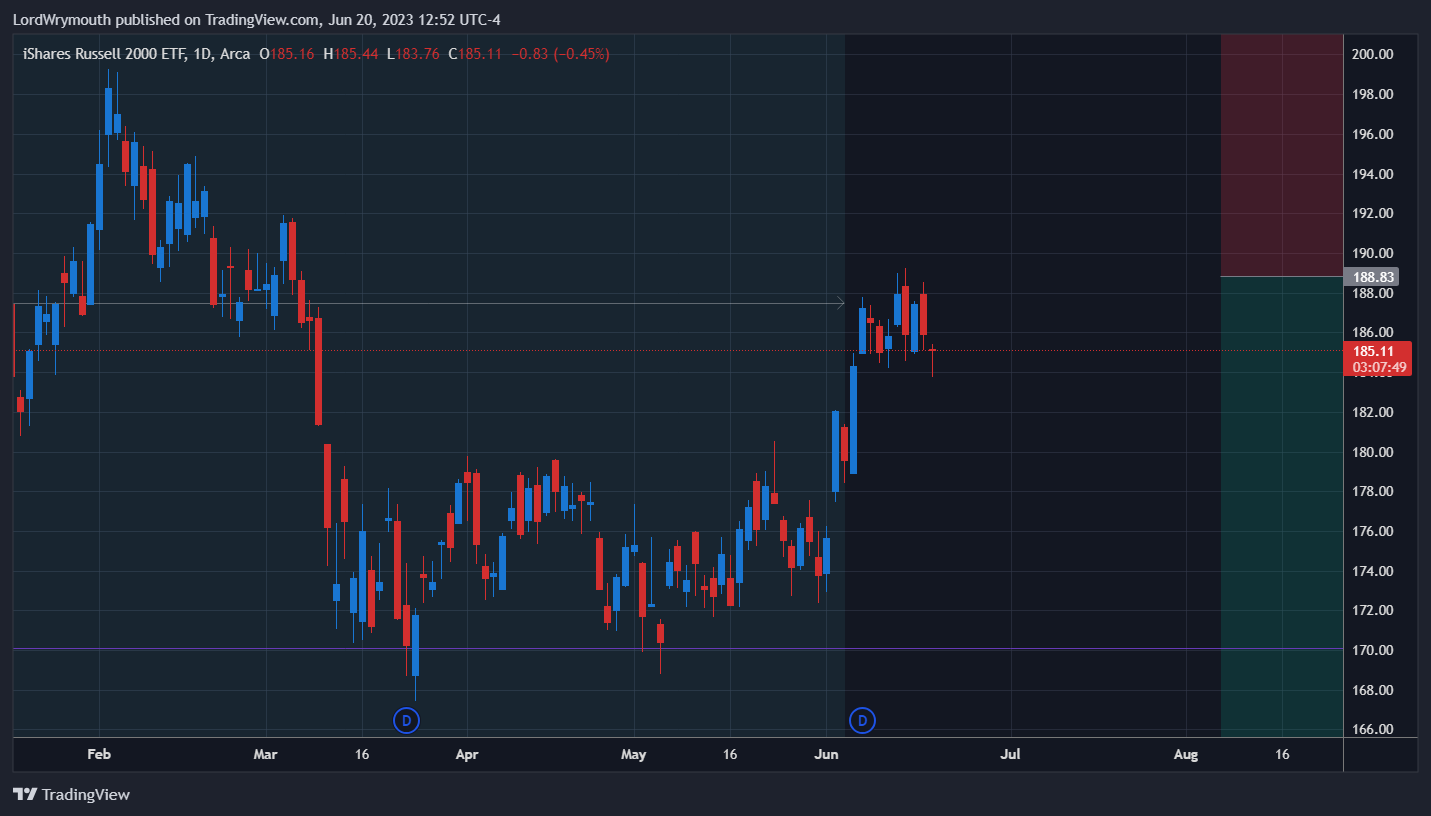
Task: Click the change value −0.83 (−0.45%)
Action: pos(560,54)
